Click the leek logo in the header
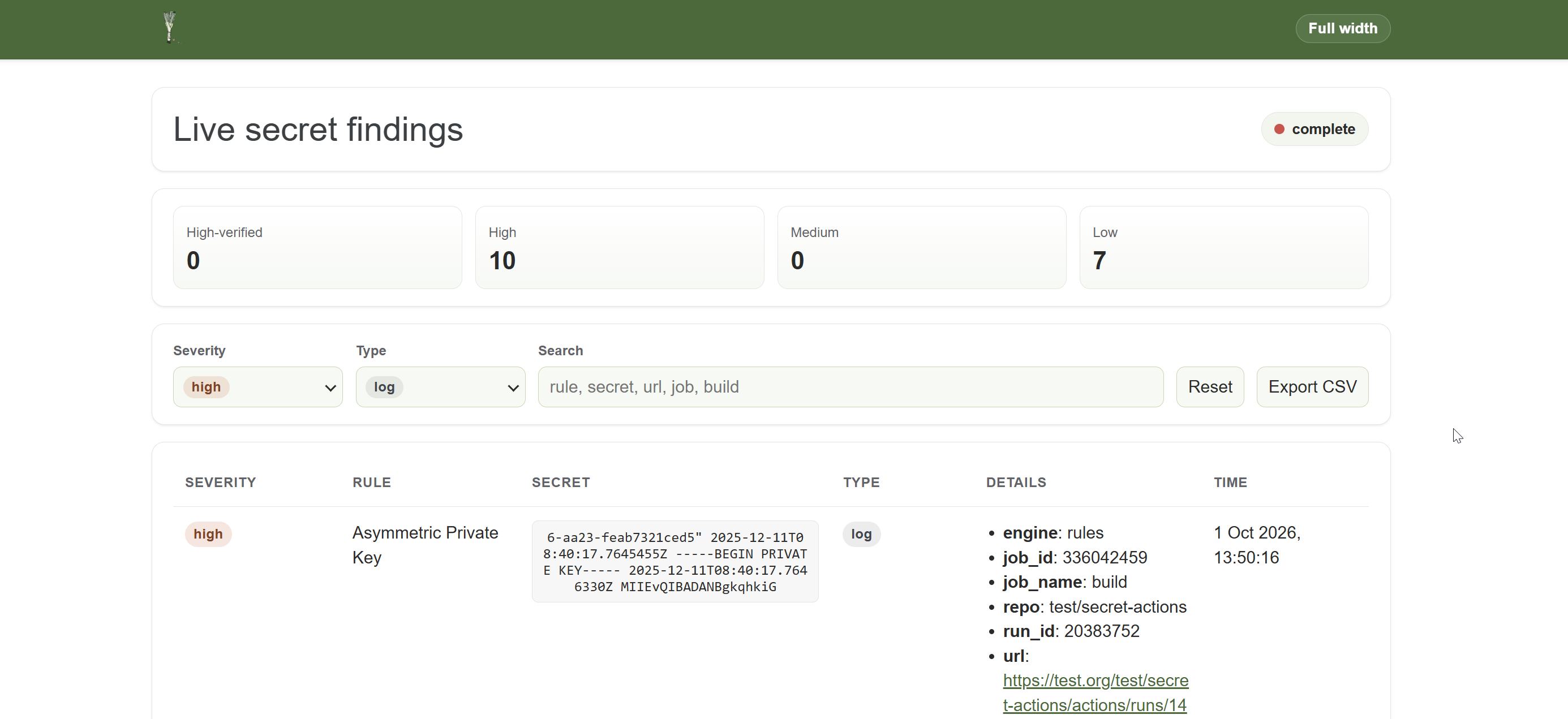 click(x=170, y=27)
